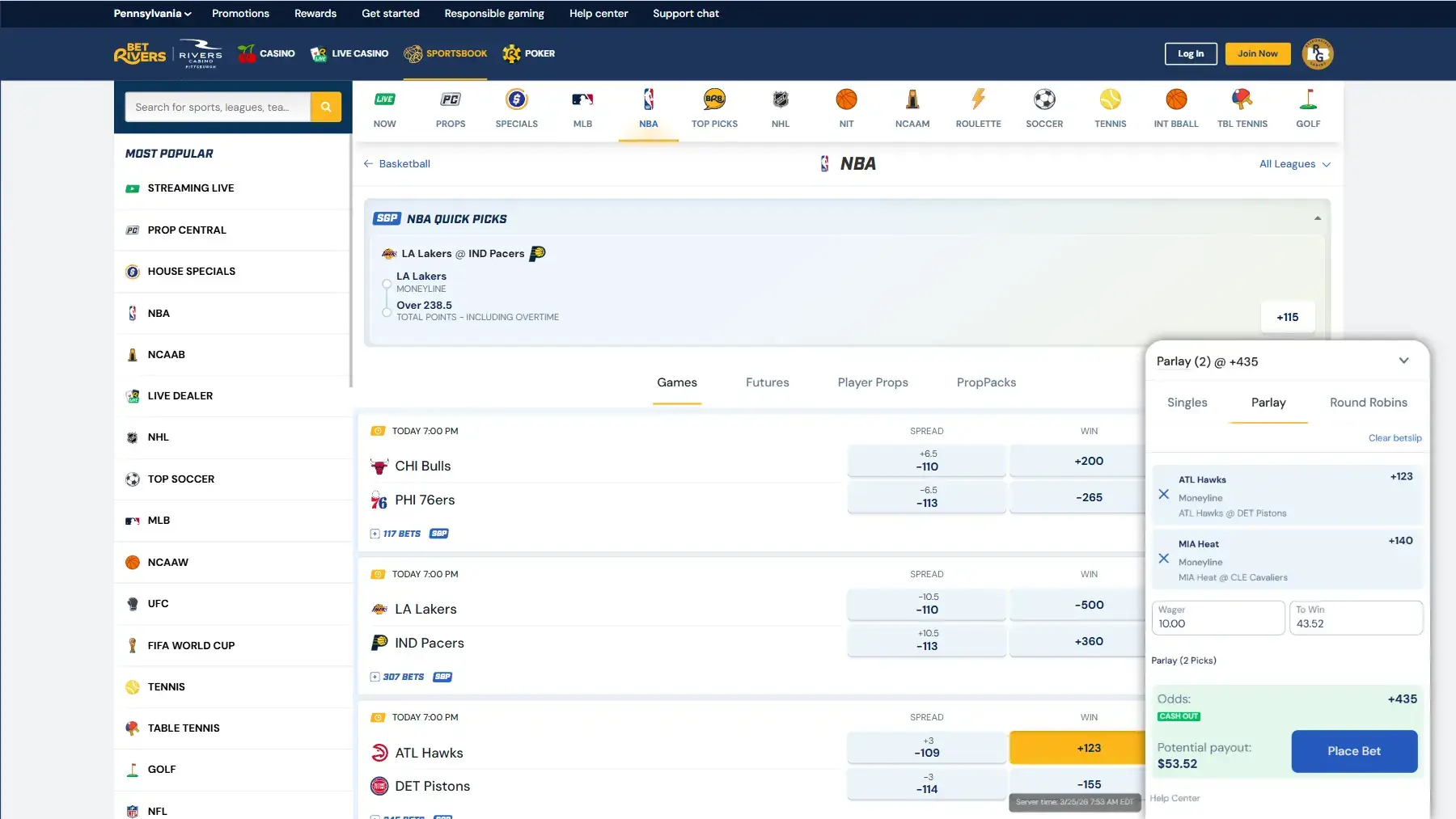1456x819 pixels.
Task: Open the user account avatar icon
Action: coord(1318,54)
